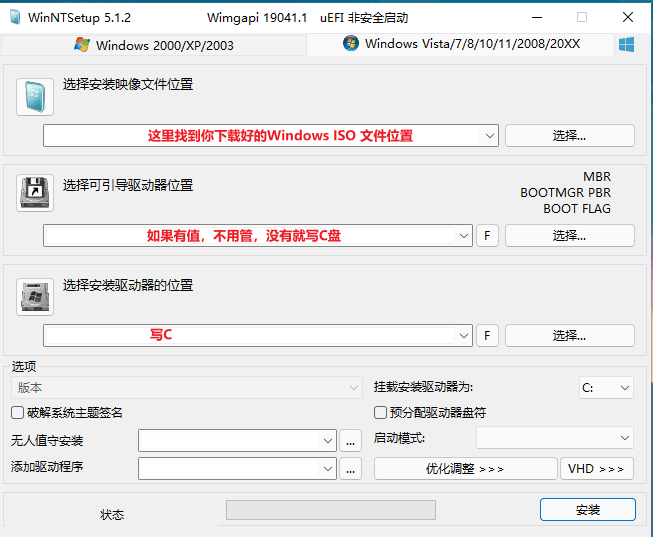This screenshot has width=653, height=537.
Task: Expand the installation drive dropdown arrow
Action: pos(464,336)
